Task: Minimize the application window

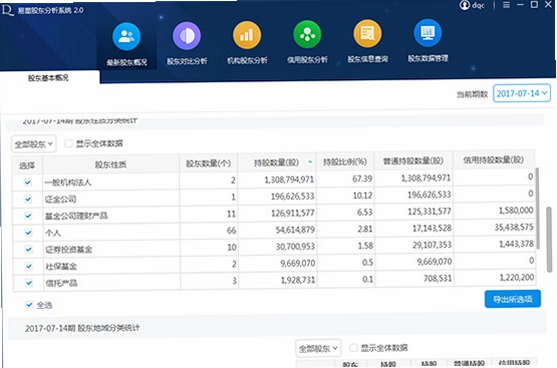Action: [520, 5]
